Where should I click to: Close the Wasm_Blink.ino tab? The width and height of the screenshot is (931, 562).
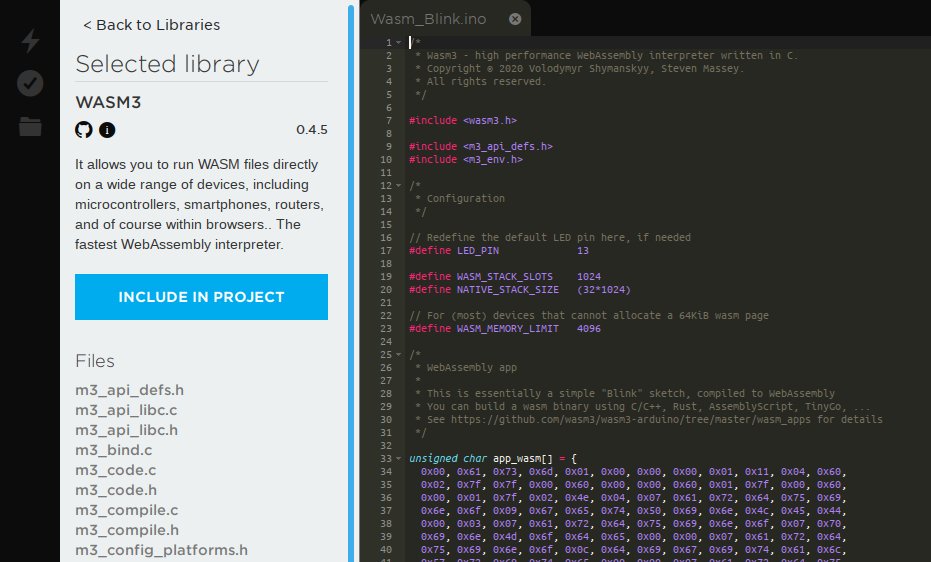[x=515, y=19]
